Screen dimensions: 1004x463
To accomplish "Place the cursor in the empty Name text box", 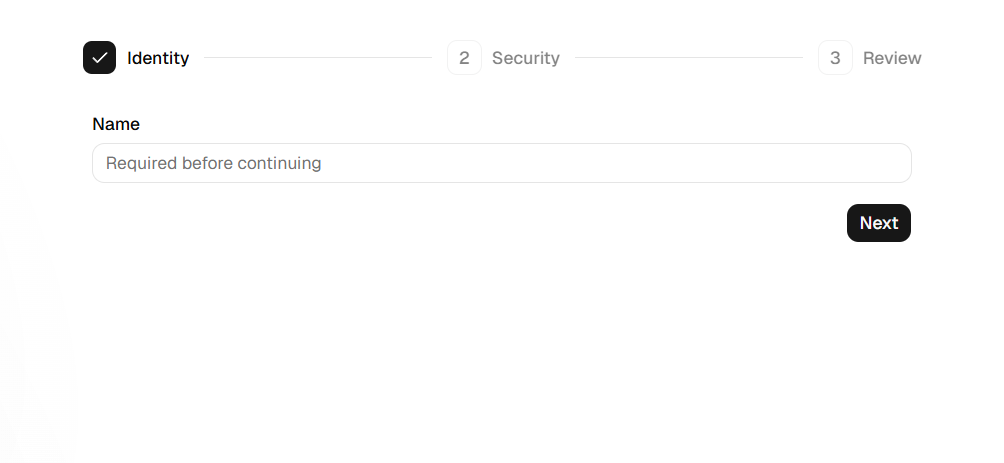I will [x=501, y=163].
